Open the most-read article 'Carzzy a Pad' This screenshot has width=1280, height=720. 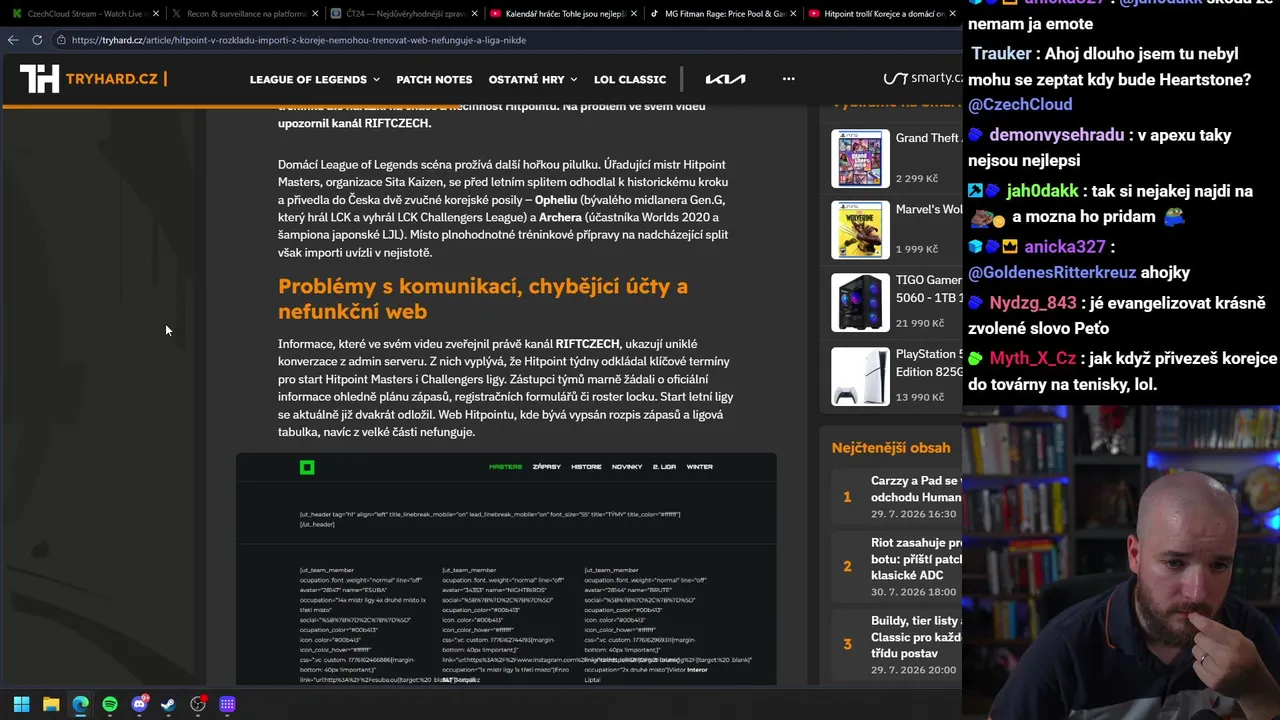tap(915, 489)
